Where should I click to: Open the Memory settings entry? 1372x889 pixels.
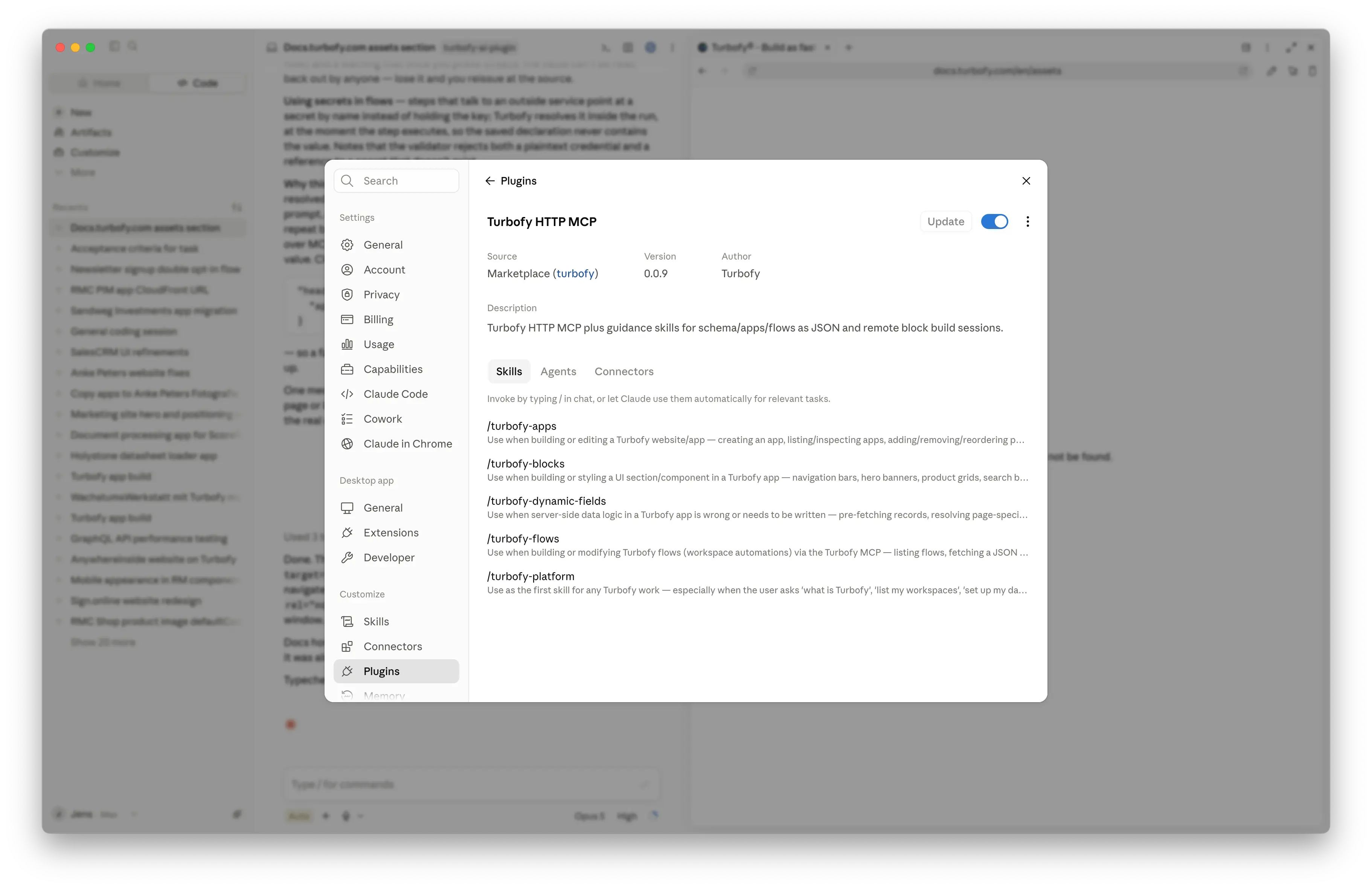tap(396, 695)
